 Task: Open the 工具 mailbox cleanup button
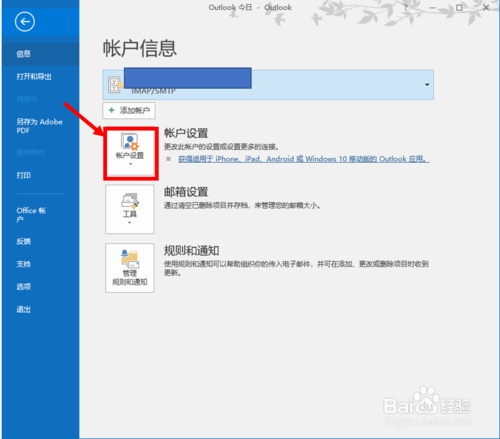130,209
